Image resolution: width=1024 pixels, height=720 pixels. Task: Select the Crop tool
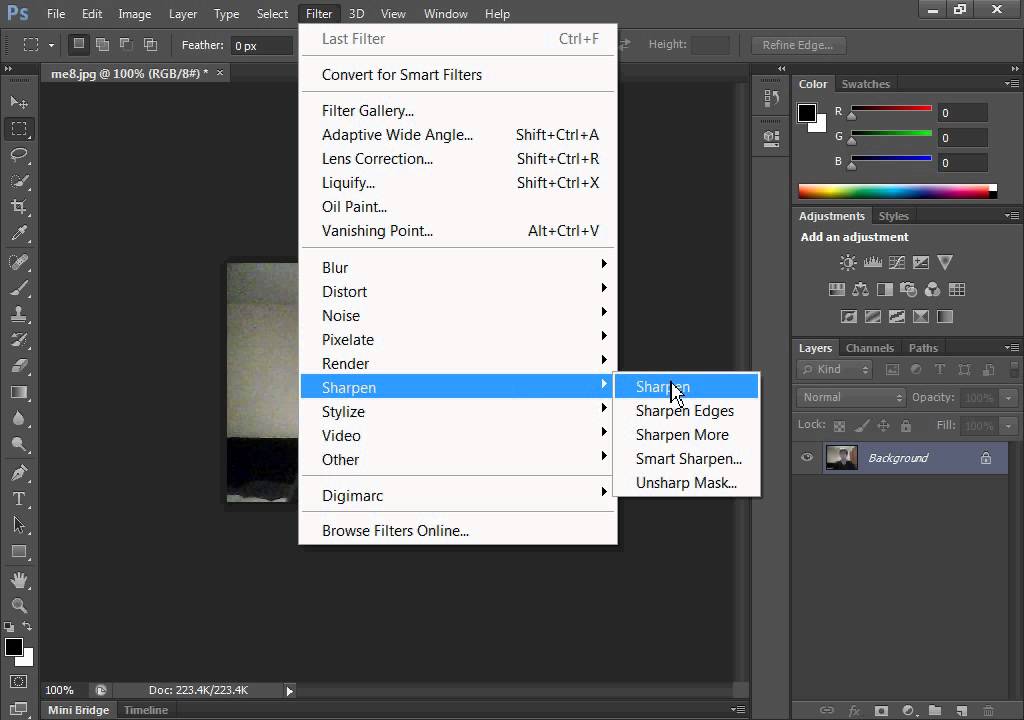(19, 207)
